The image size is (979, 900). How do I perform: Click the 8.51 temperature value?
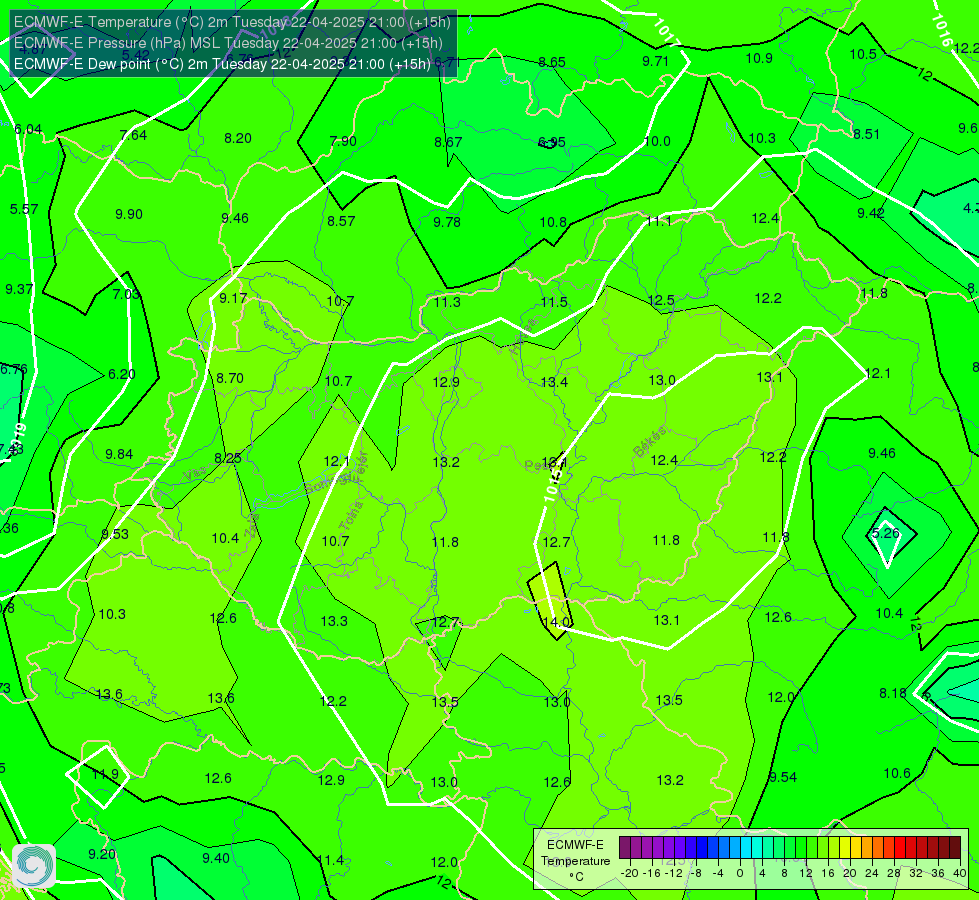866,134
